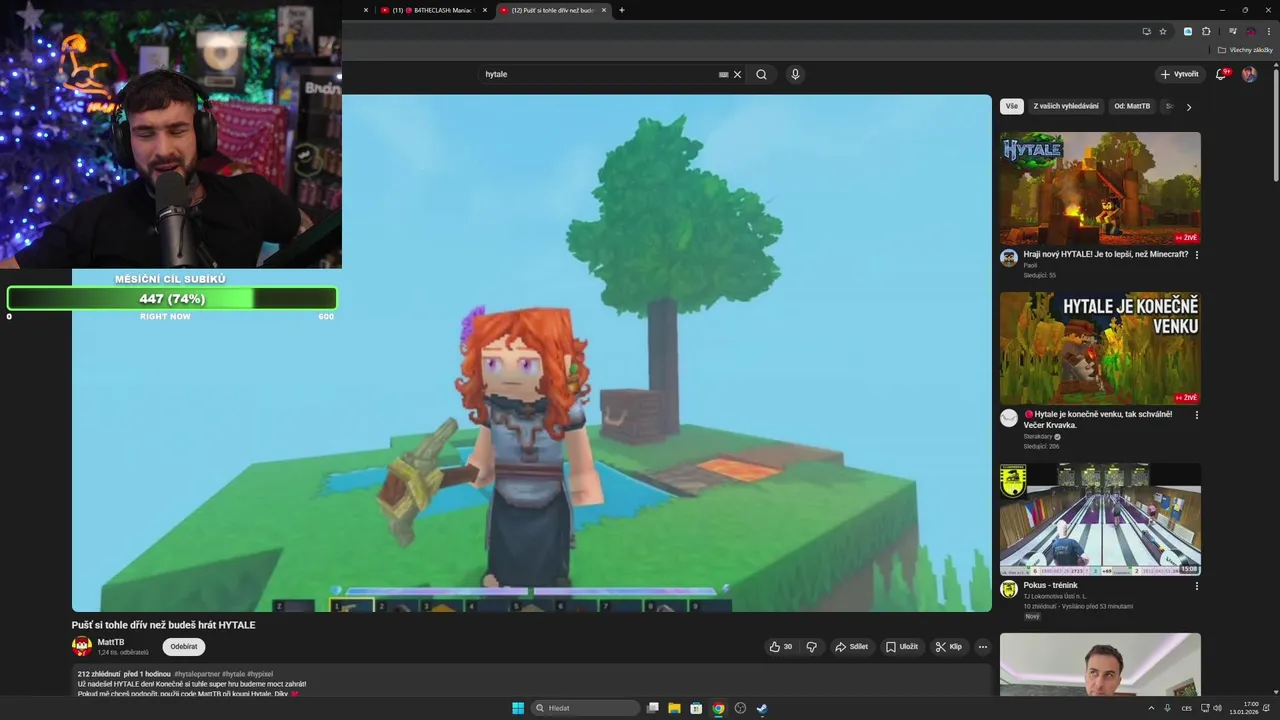
Task: Show hidden system tray icons
Action: tap(1151, 708)
